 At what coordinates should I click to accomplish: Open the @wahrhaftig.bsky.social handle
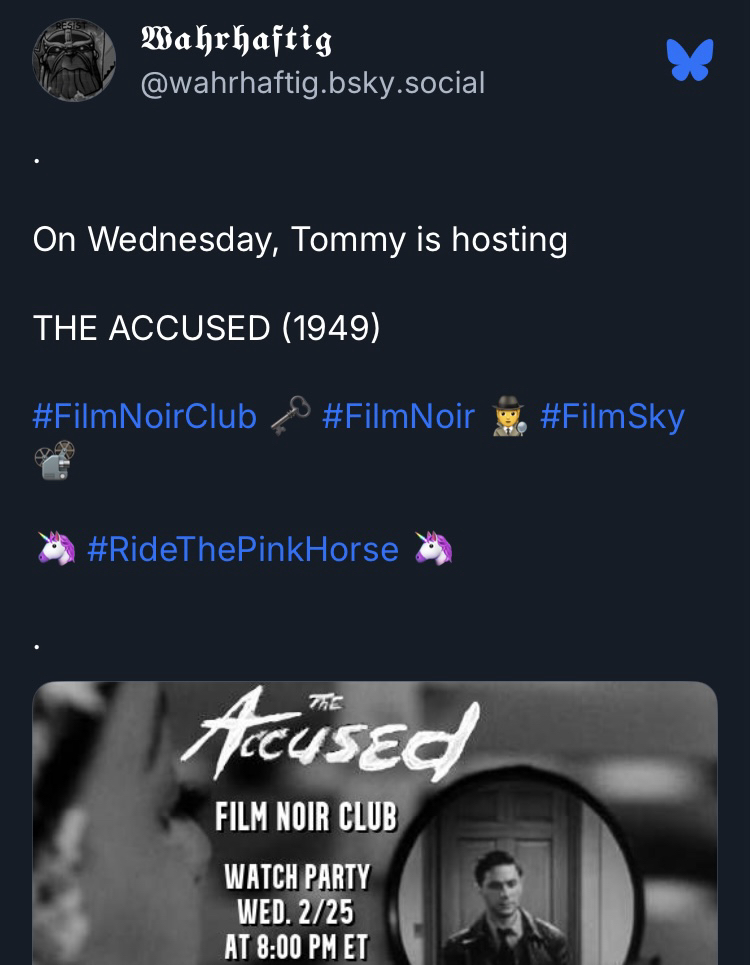(313, 82)
